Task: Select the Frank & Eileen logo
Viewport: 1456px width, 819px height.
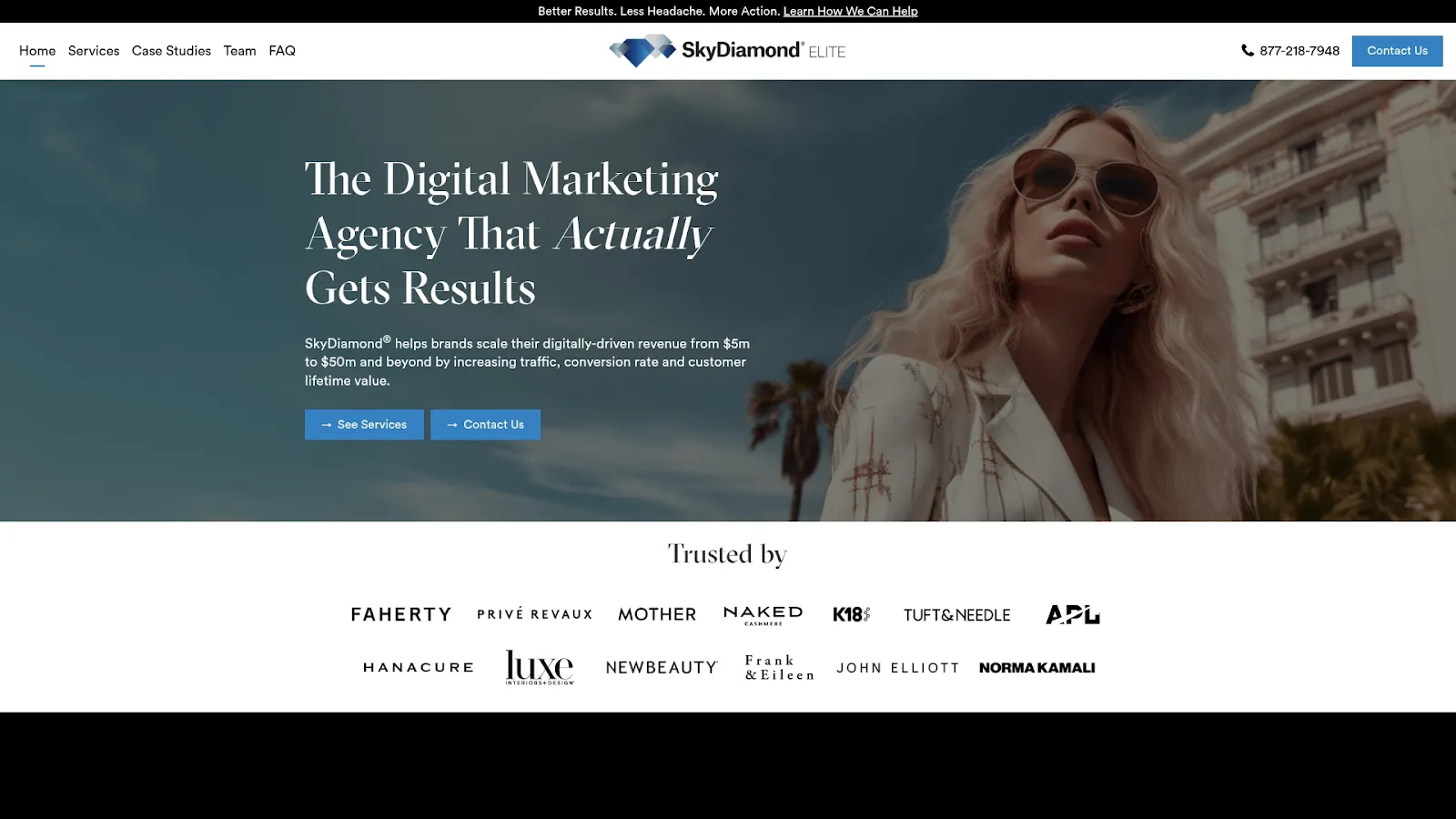Action: point(778,667)
